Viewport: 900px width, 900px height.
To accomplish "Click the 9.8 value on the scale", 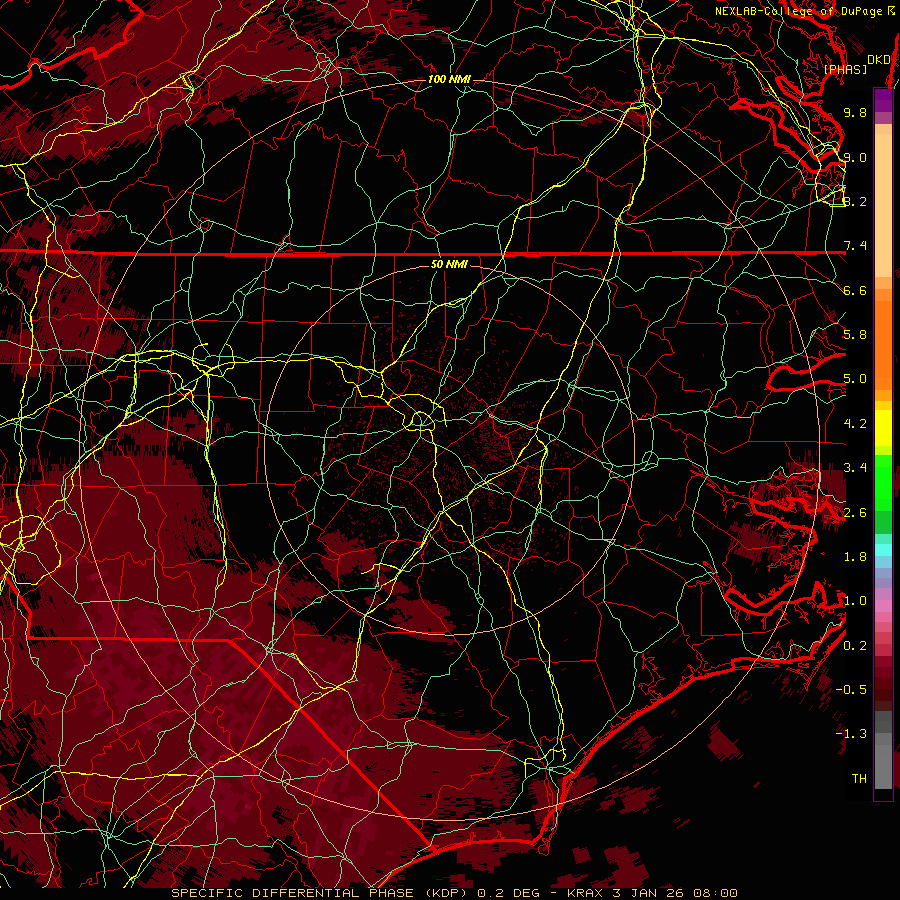I will (x=855, y=112).
